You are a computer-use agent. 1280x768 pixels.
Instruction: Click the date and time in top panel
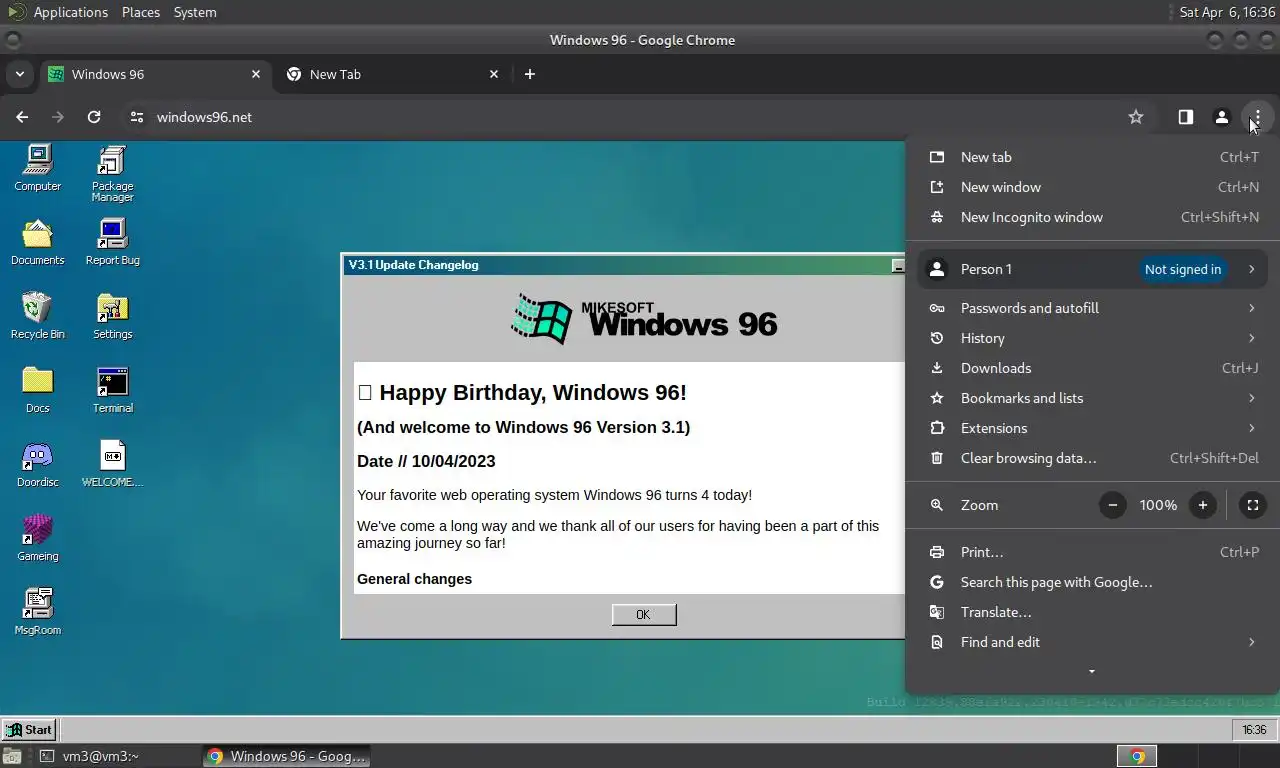pyautogui.click(x=1227, y=12)
